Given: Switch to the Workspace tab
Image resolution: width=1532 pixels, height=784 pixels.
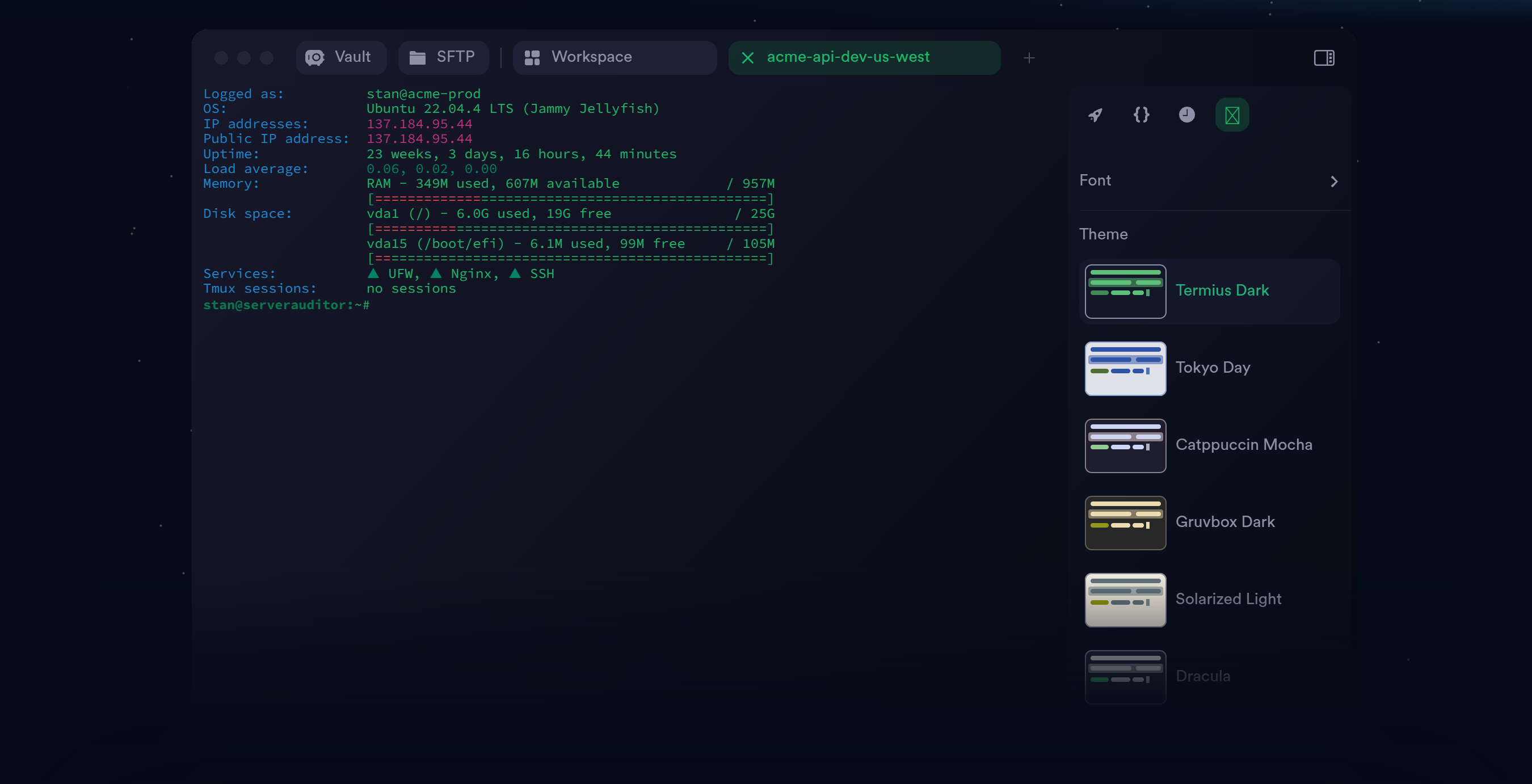Looking at the screenshot, I should 615,57.
